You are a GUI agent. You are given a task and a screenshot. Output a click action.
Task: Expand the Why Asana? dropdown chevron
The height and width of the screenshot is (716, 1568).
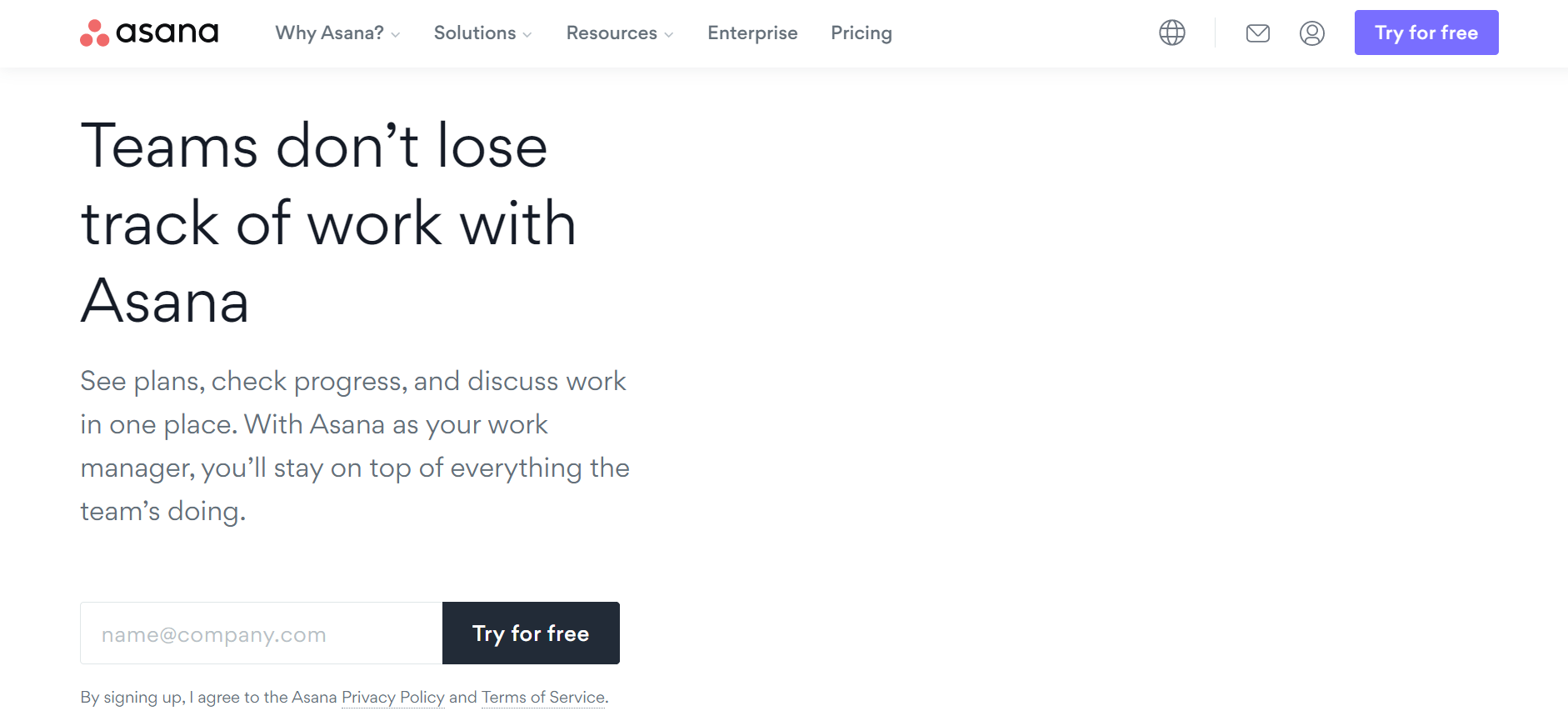pos(396,35)
